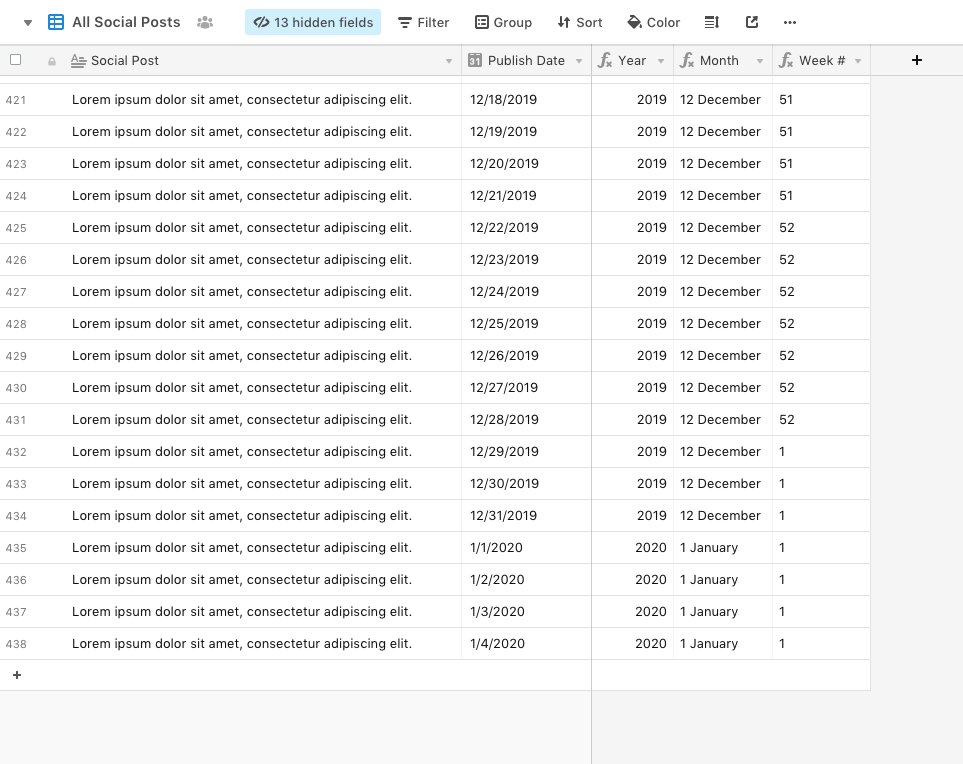Screen dimensions: 963x764
Task: Select the Week # cell for row 422
Action: [821, 131]
